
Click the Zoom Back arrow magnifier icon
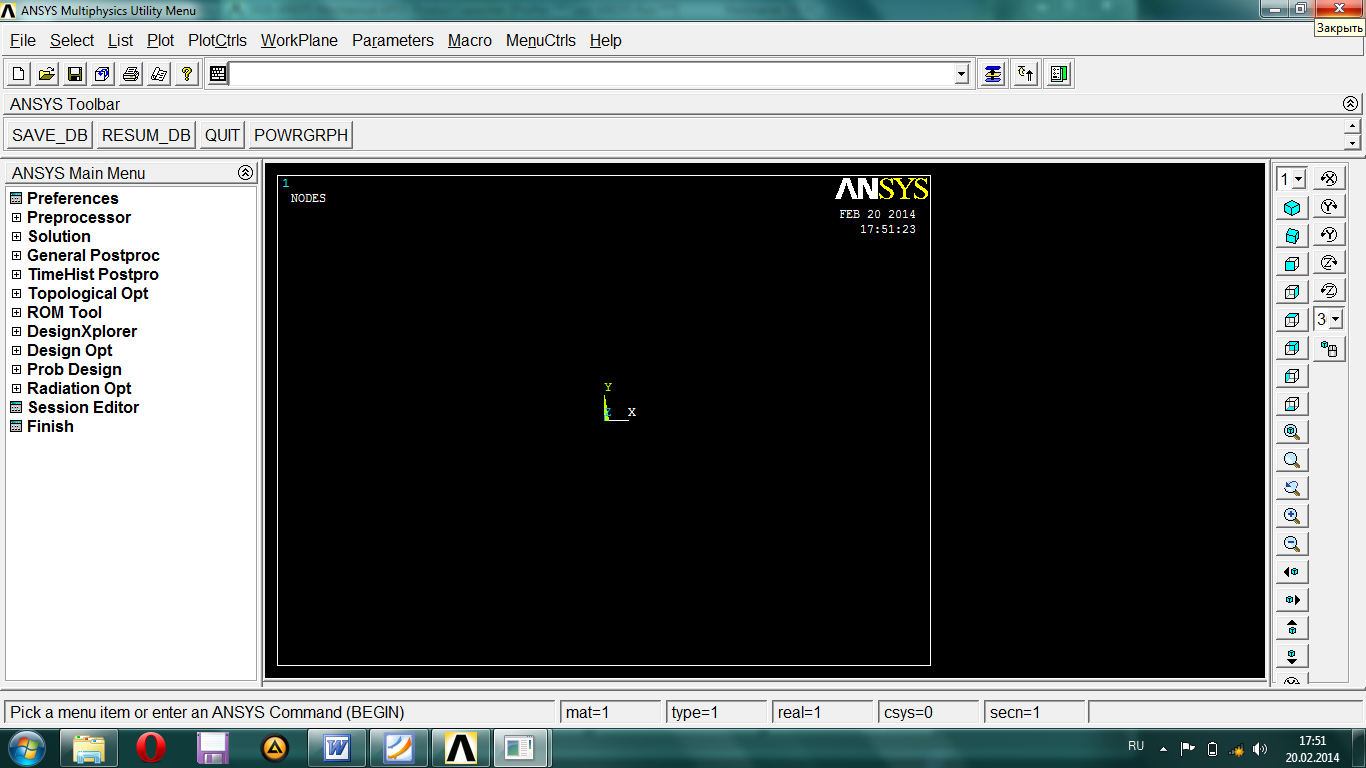click(1292, 488)
